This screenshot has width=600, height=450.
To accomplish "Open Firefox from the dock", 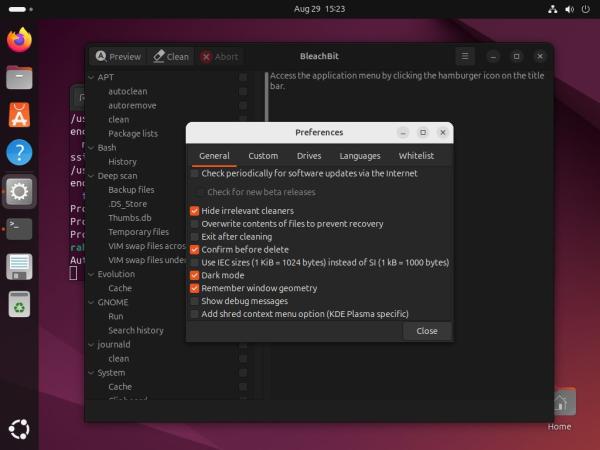I will coord(19,41).
